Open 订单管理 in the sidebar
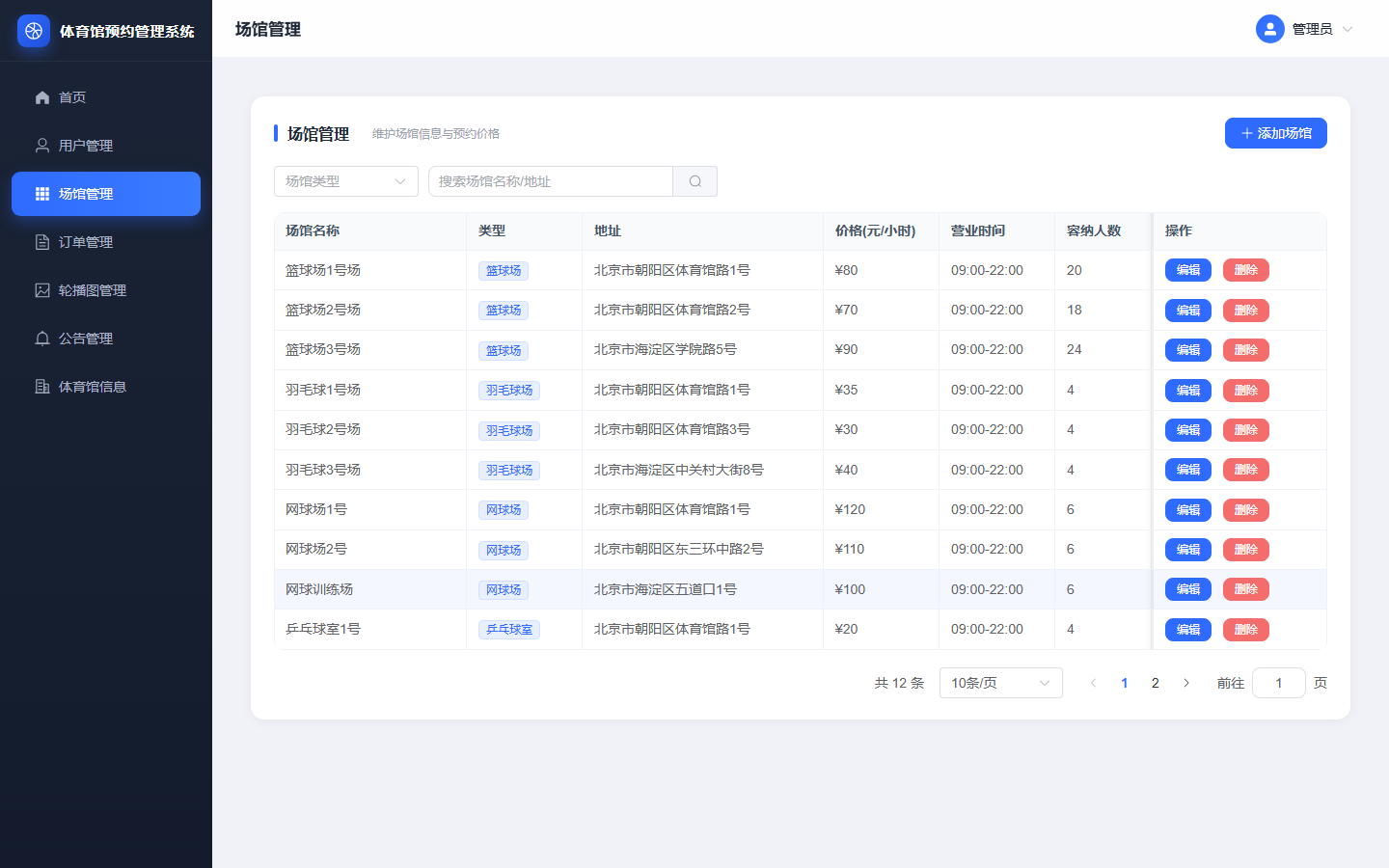The width and height of the screenshot is (1389, 868). coord(106,242)
